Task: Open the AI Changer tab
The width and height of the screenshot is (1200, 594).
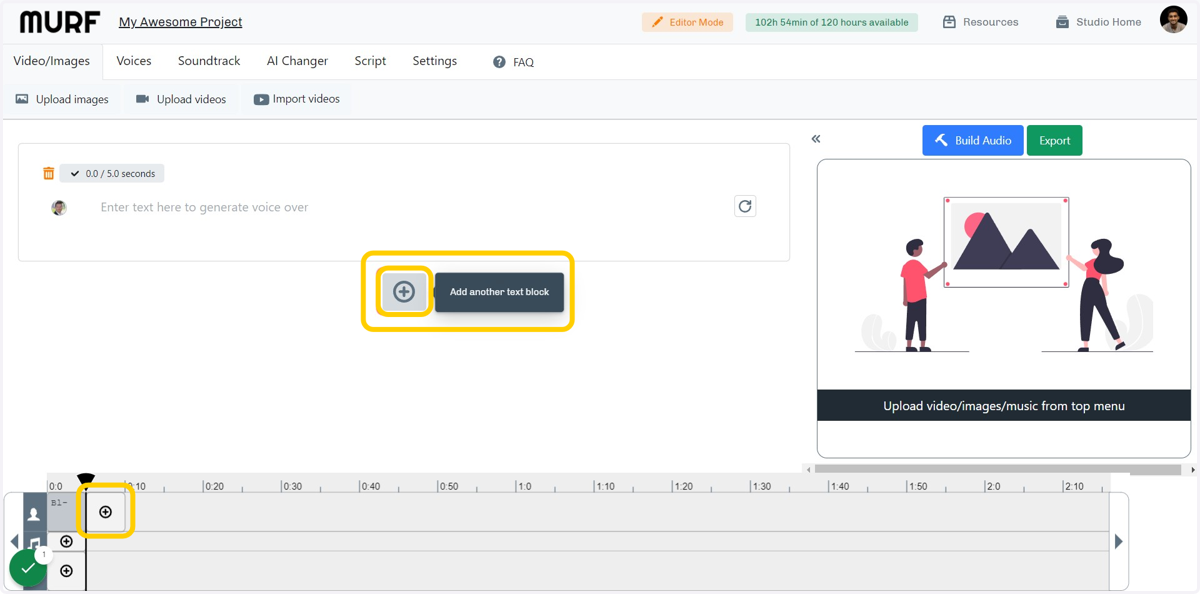Action: (x=297, y=61)
